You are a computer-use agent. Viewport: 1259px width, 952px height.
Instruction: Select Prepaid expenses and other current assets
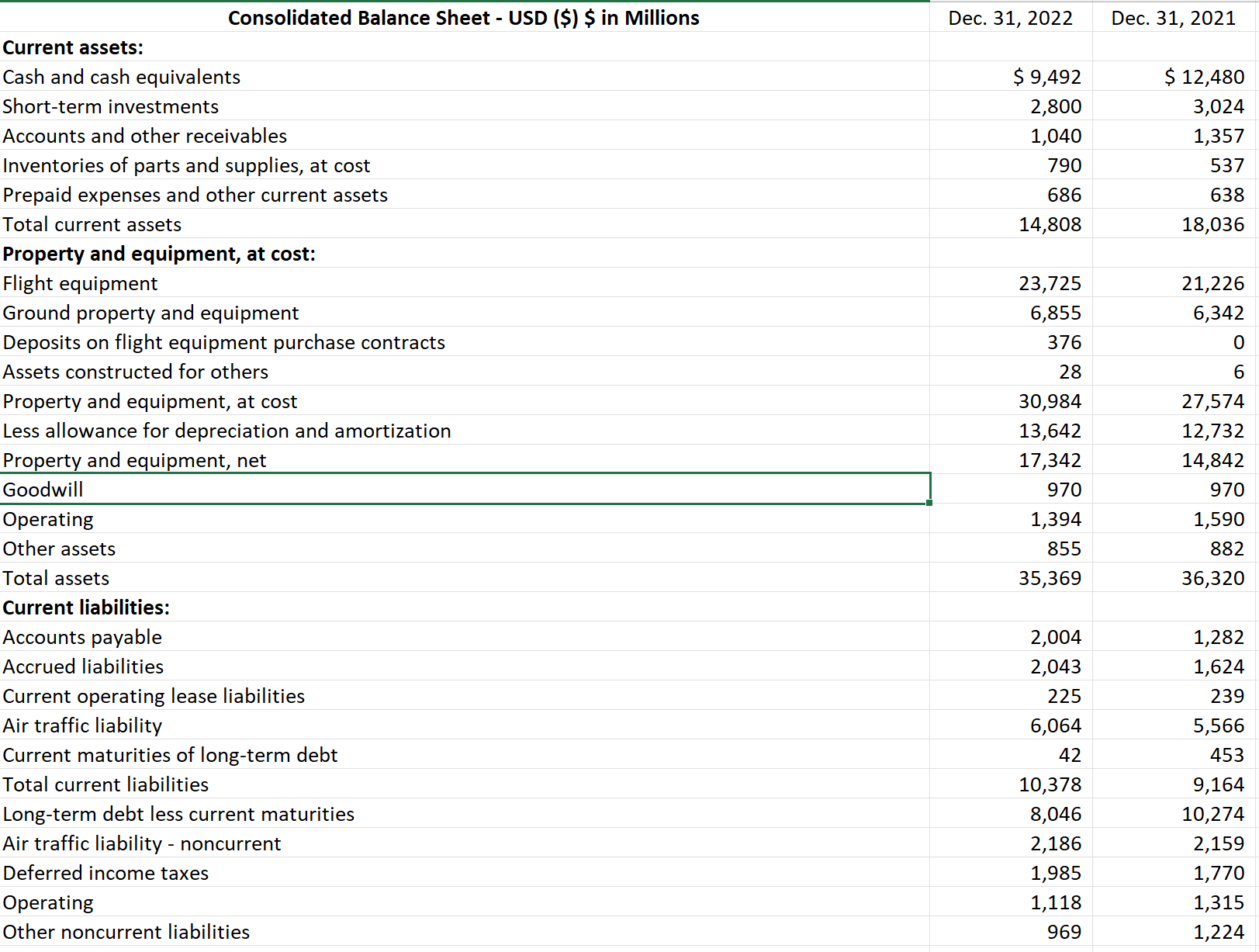pyautogui.click(x=195, y=195)
